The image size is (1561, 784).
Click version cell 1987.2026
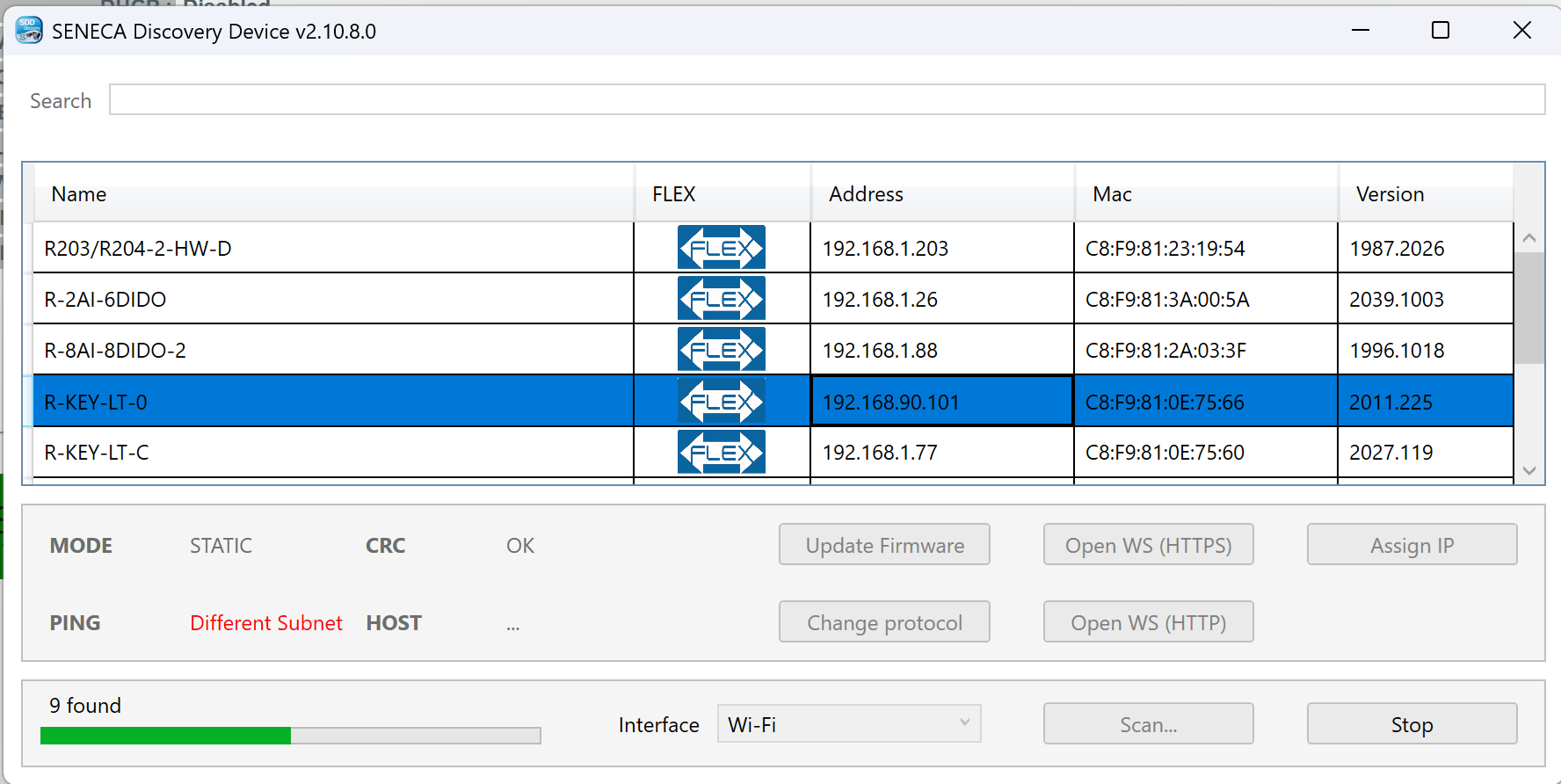[1426, 248]
